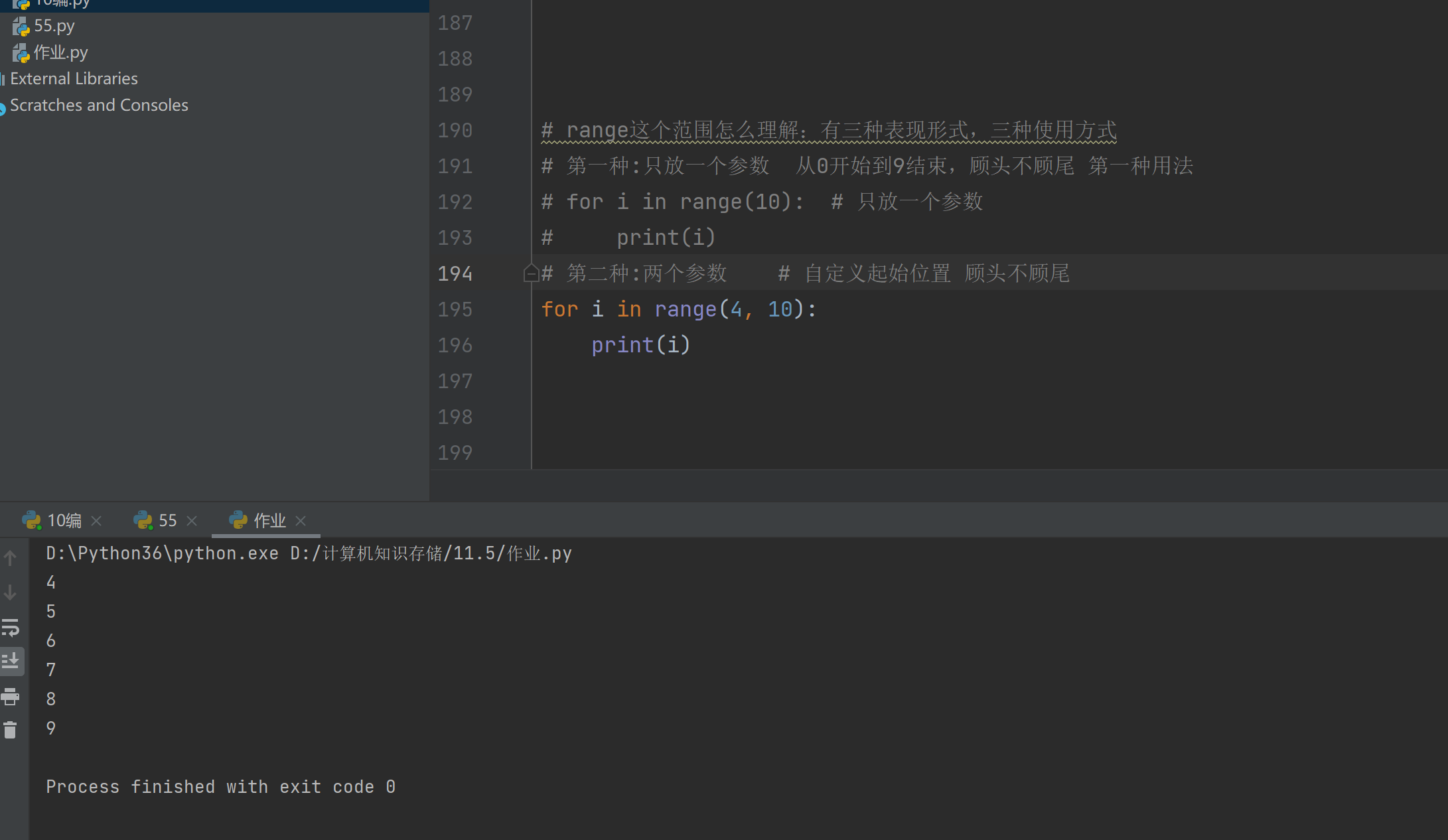Click the Python icon on the 作业 run tab
This screenshot has width=1448, height=840.
point(238,521)
